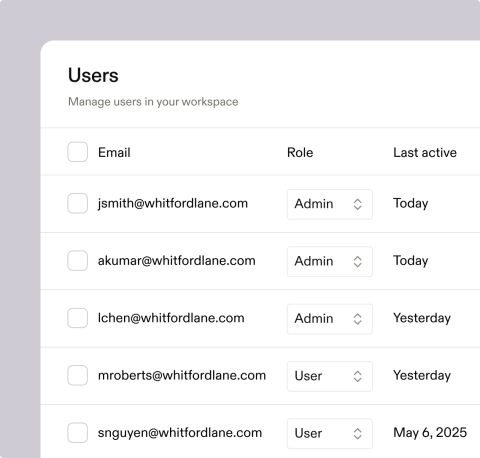
Task: Open the role dropdown for jsmith
Action: click(330, 204)
